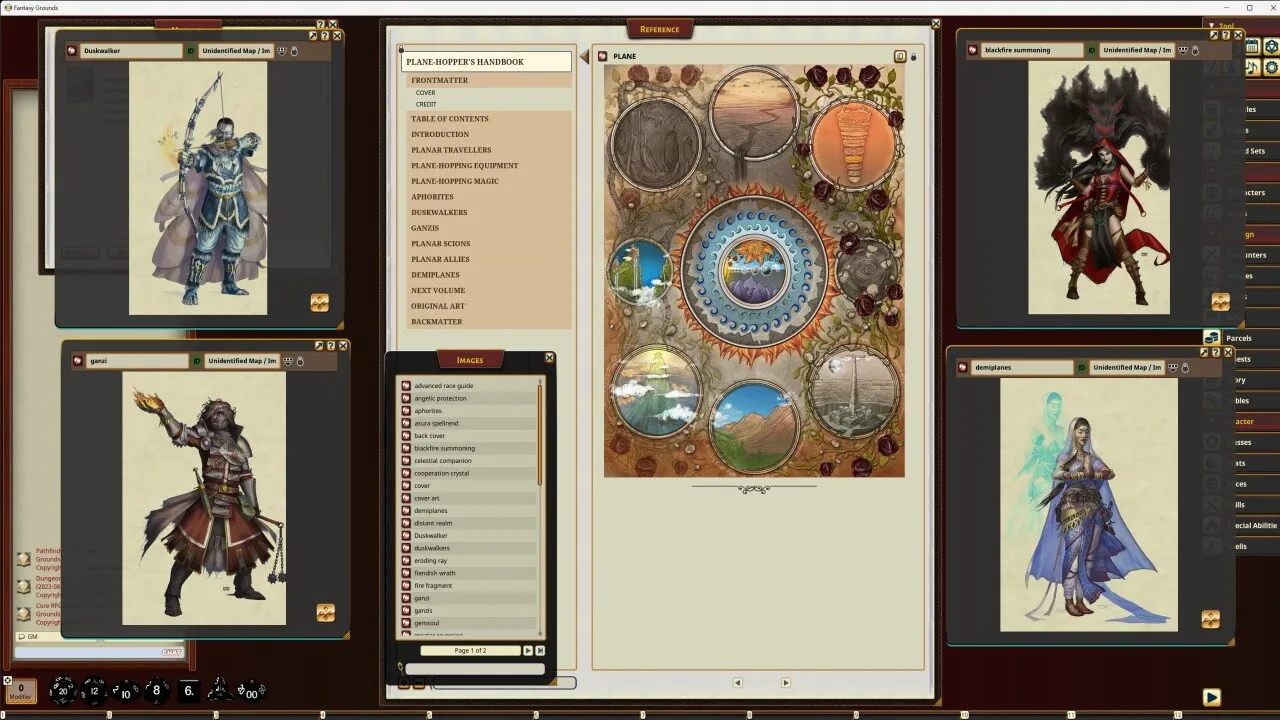Click the Images list search field
The image size is (1280, 720).
475,669
